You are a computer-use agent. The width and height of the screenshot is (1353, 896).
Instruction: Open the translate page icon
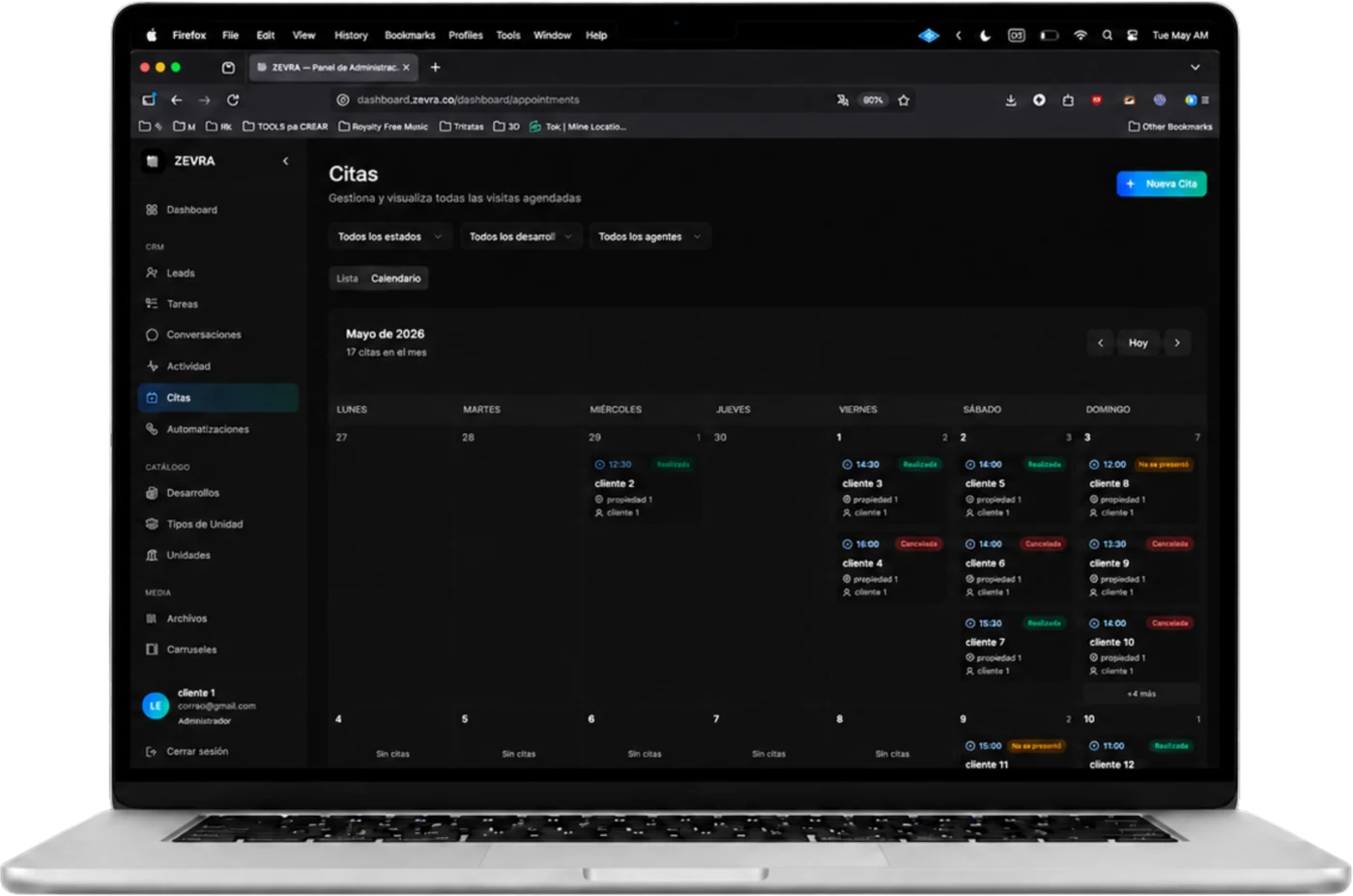point(843,100)
